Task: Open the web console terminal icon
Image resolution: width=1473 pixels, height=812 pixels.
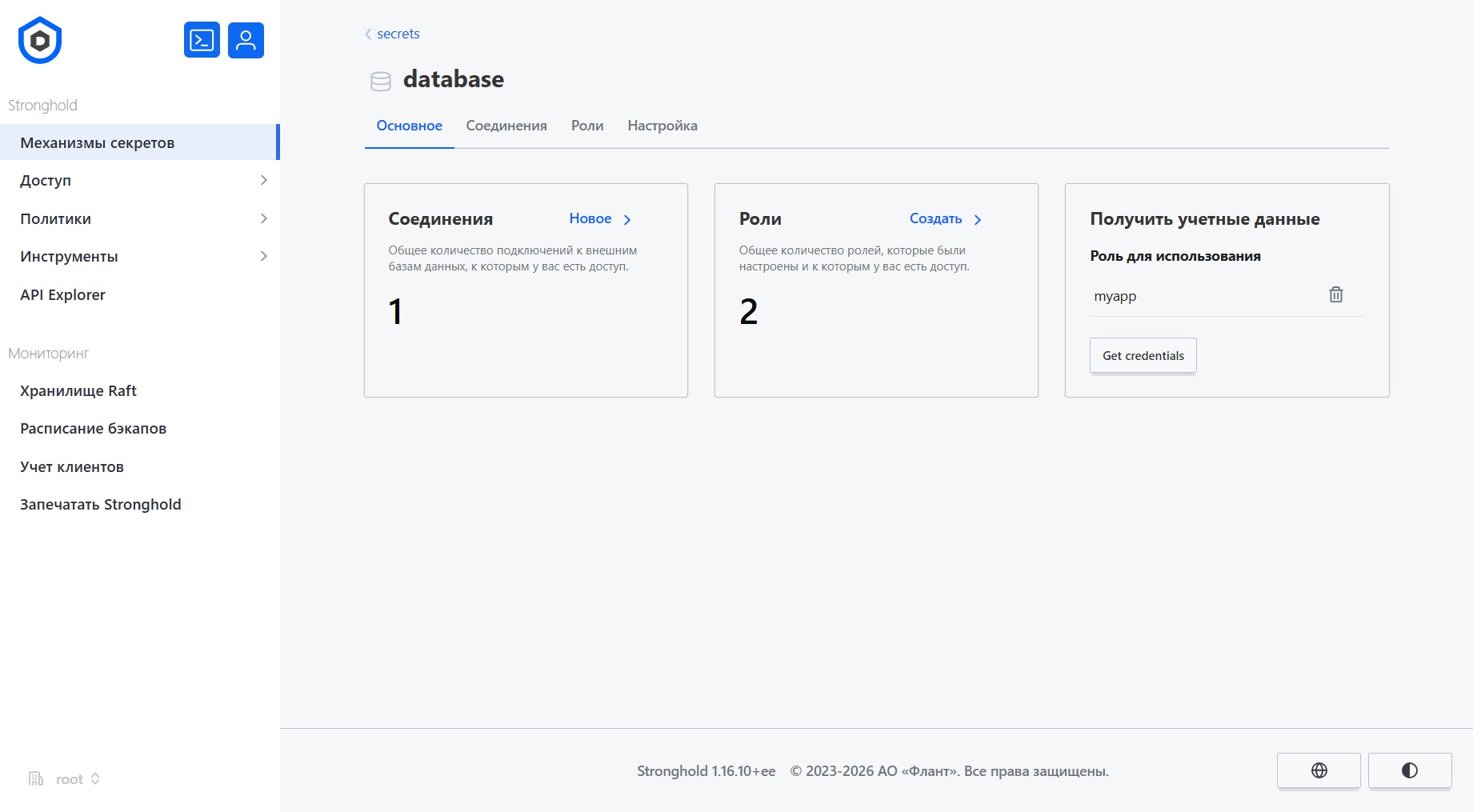Action: [202, 40]
